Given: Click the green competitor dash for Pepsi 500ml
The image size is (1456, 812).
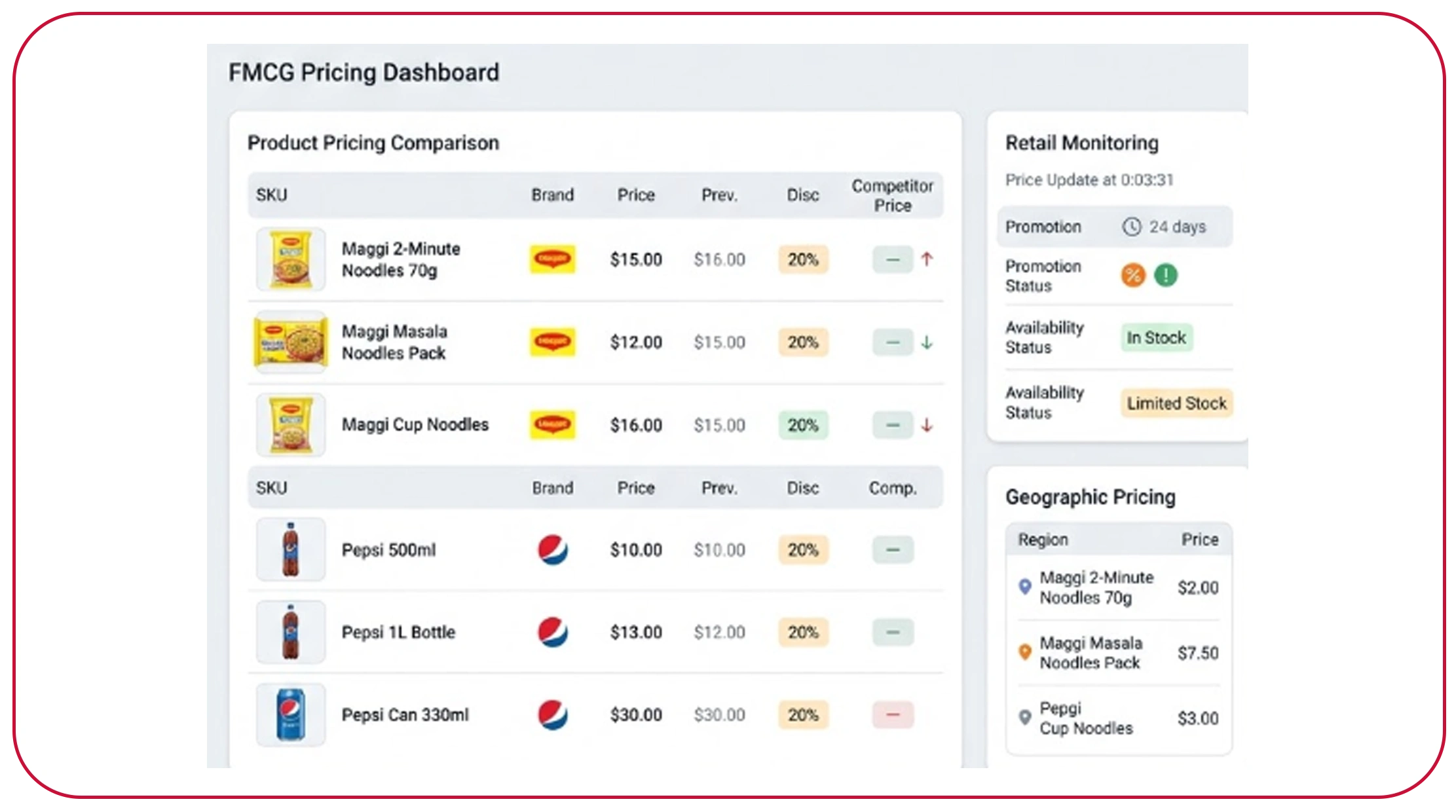Looking at the screenshot, I should (892, 549).
